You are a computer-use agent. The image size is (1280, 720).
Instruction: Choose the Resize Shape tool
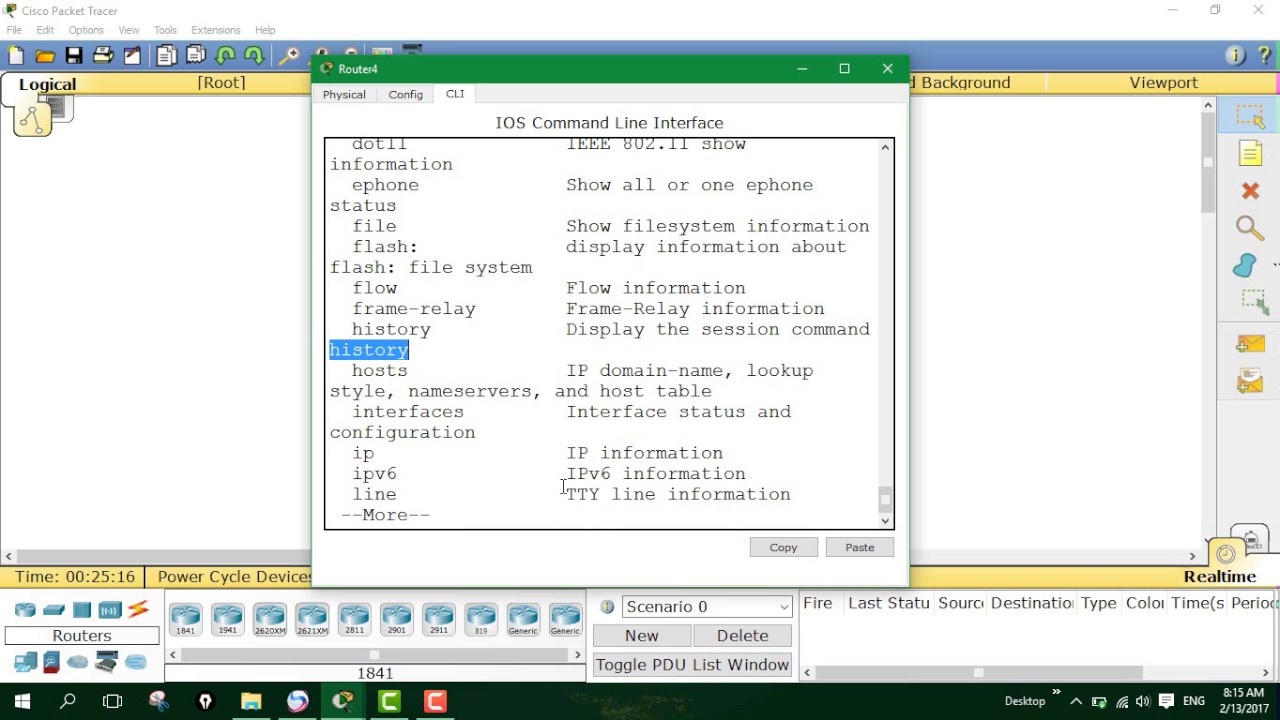1254,301
